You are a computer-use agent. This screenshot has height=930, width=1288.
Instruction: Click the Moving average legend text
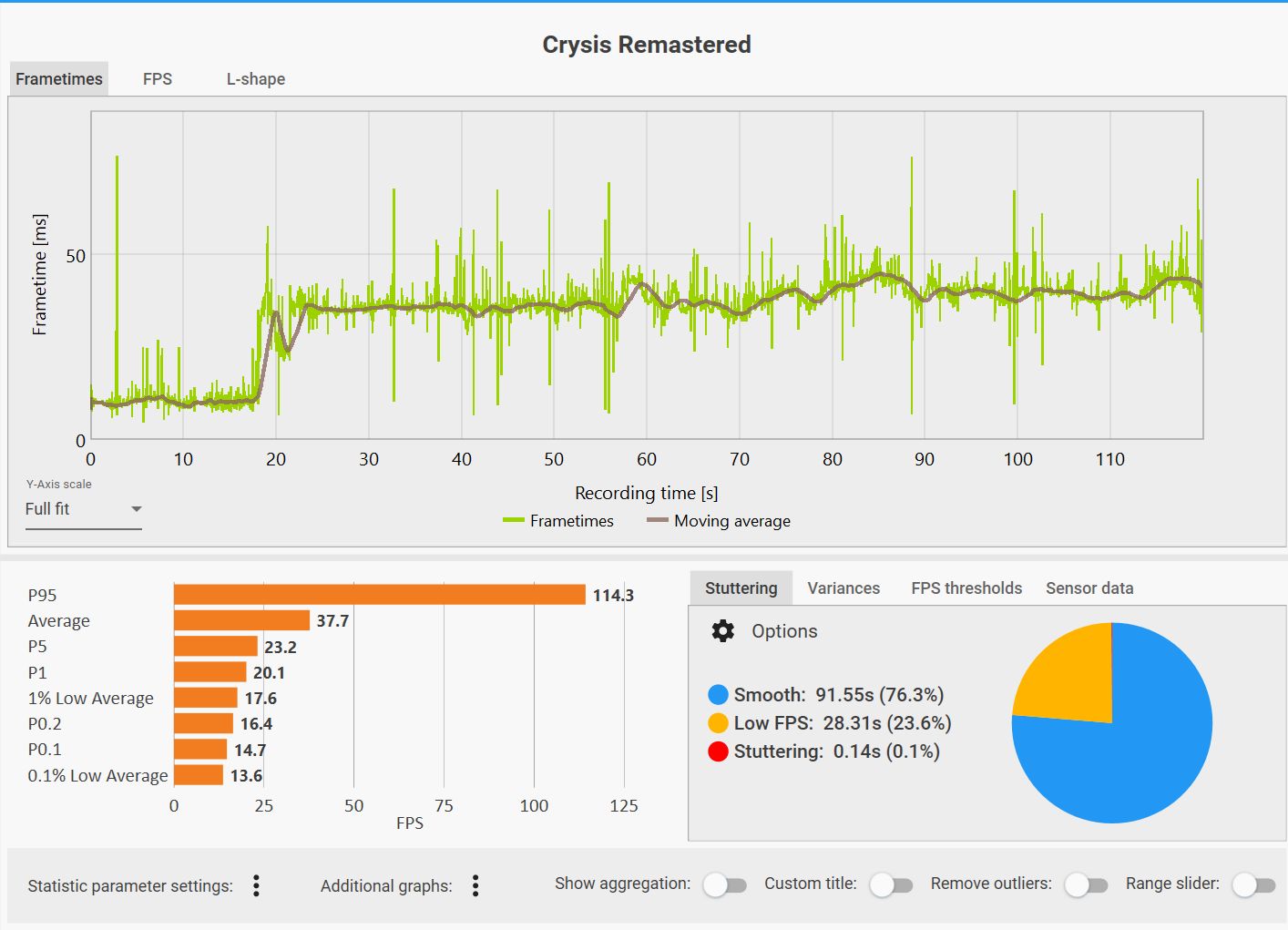[x=732, y=521]
